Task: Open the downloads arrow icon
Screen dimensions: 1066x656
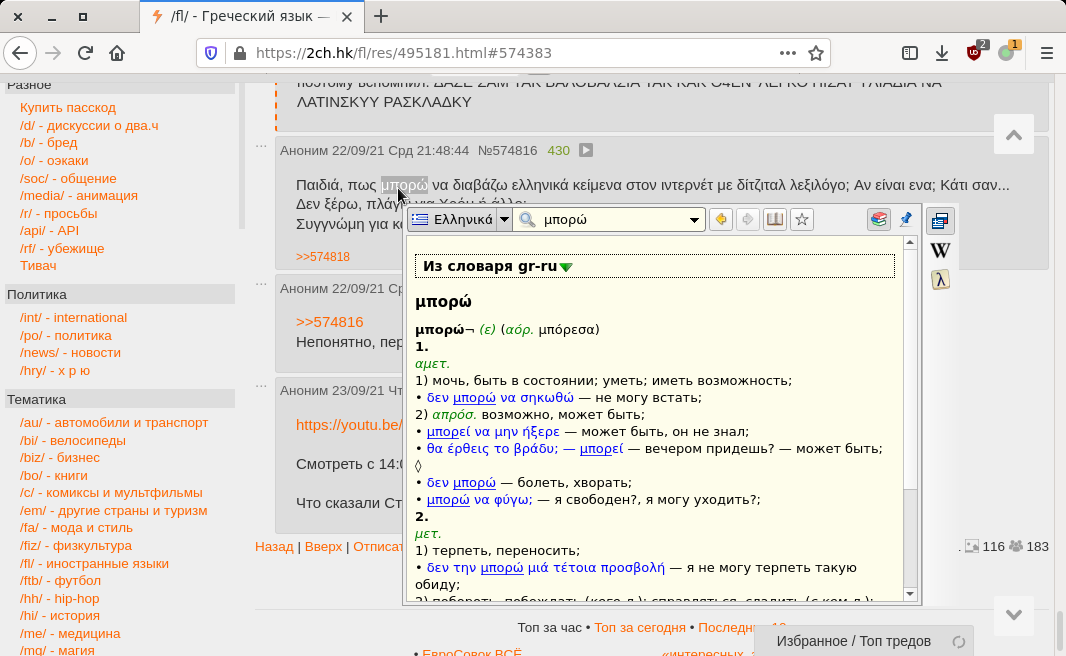Action: click(942, 53)
